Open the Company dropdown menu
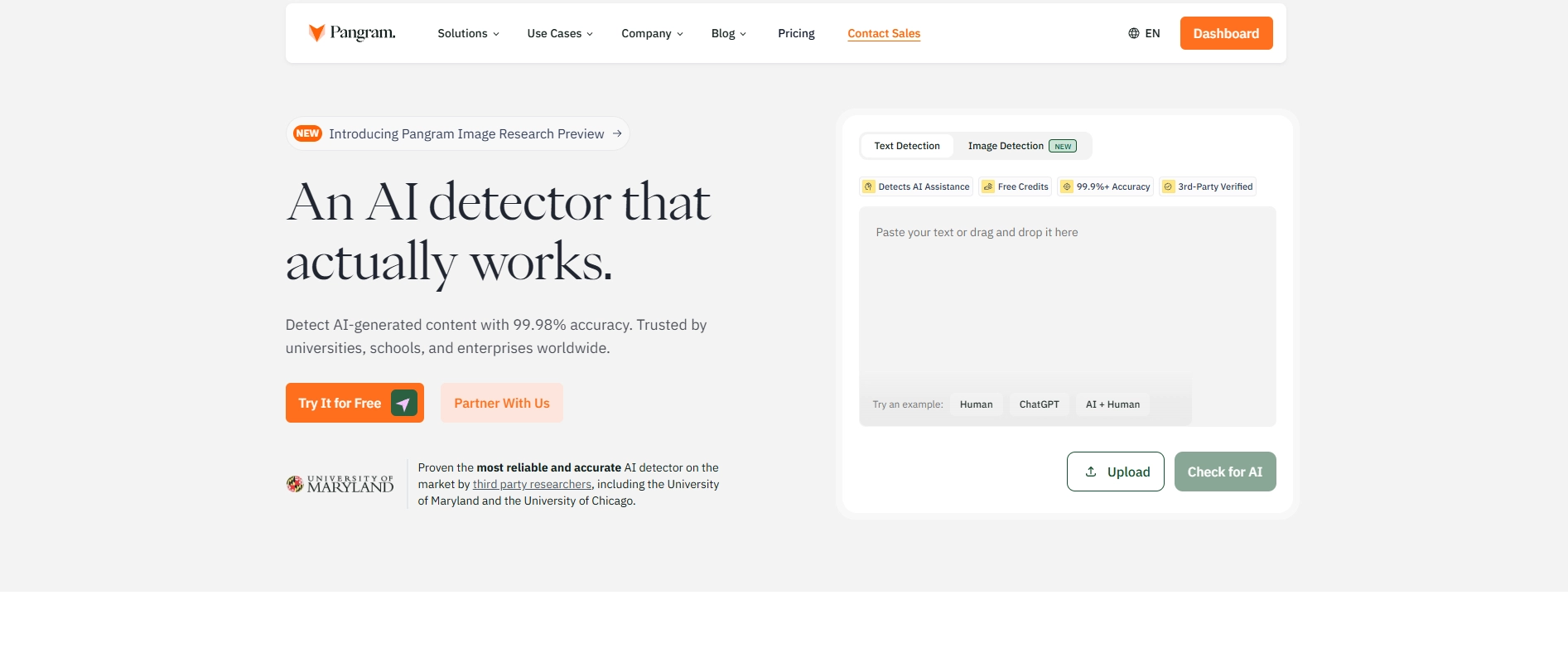 pyautogui.click(x=652, y=33)
